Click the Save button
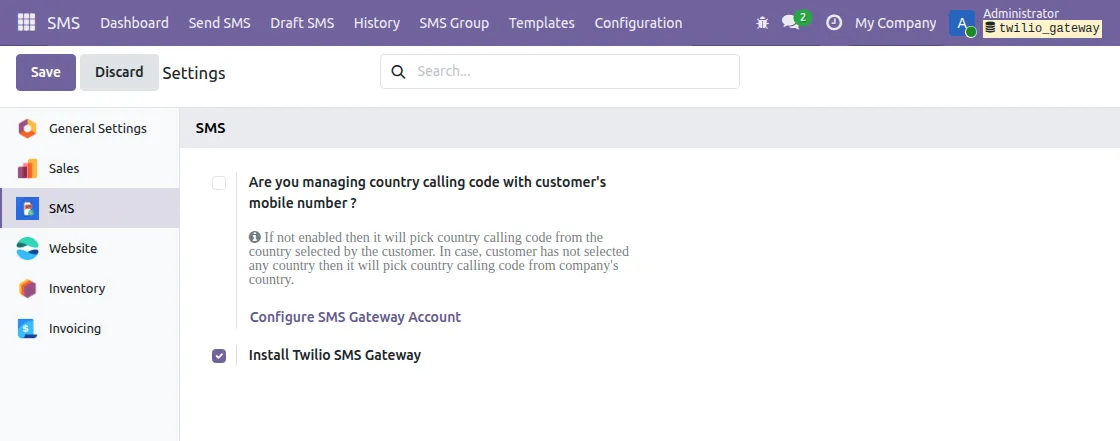This screenshot has width=1120, height=441. 46,72
